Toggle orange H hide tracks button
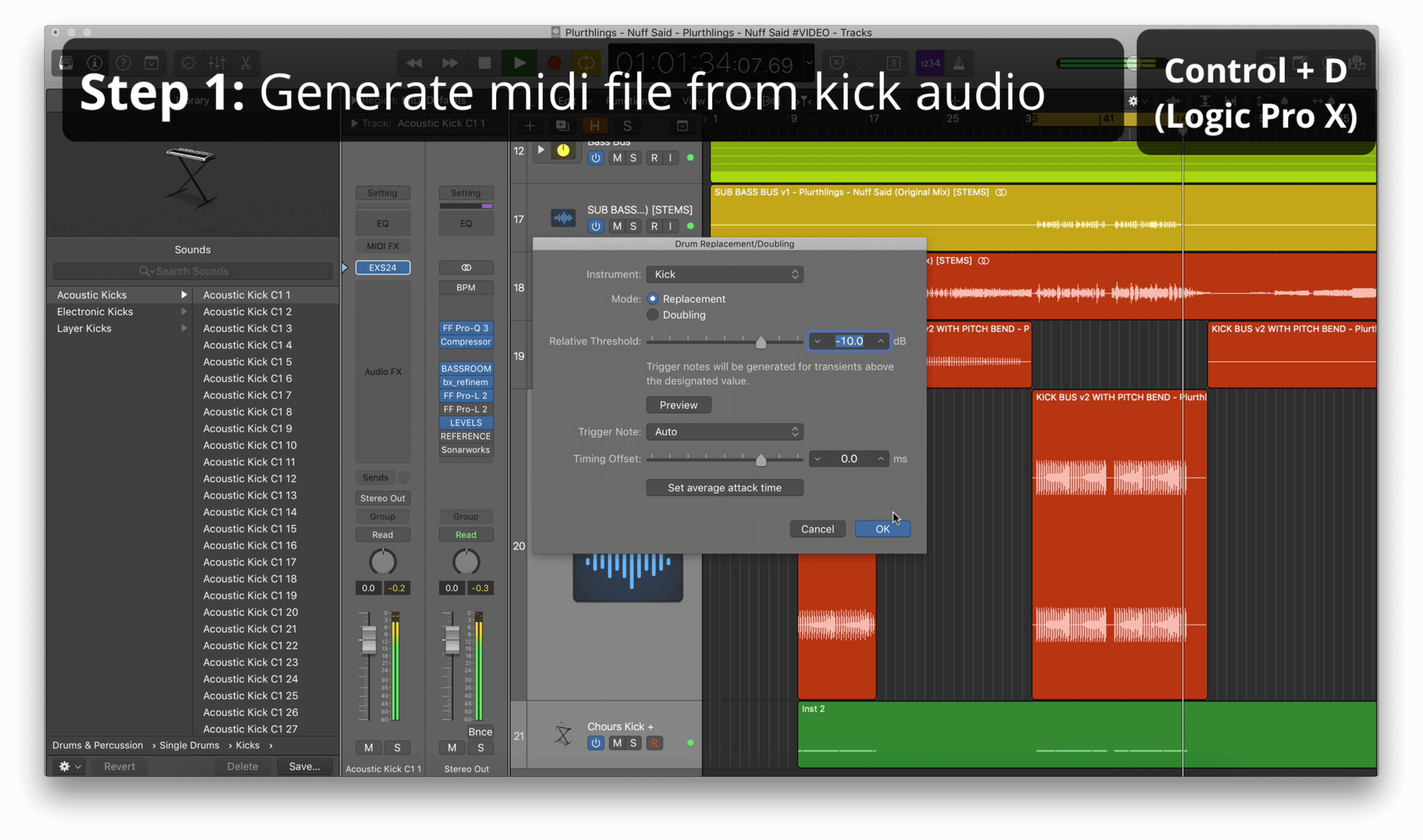This screenshot has height=840, width=1423. 594,126
